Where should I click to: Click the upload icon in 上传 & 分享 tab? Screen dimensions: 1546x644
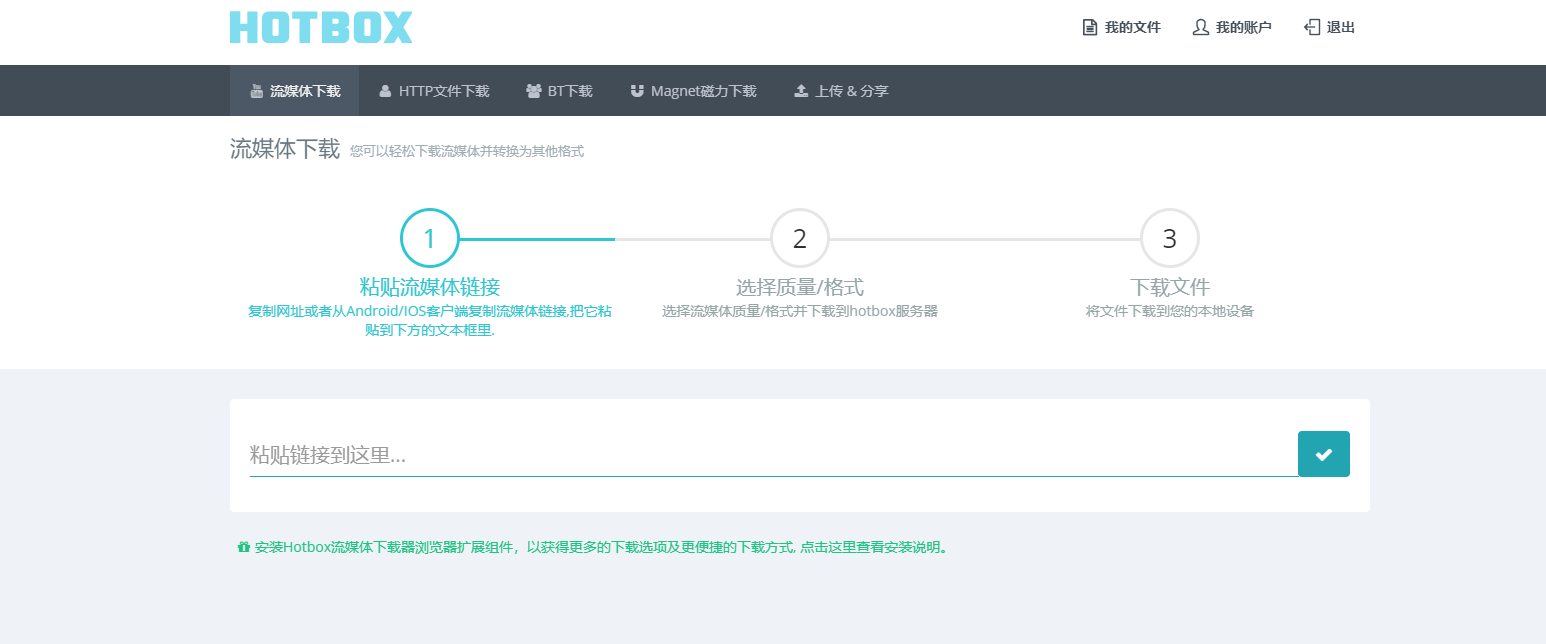click(801, 91)
